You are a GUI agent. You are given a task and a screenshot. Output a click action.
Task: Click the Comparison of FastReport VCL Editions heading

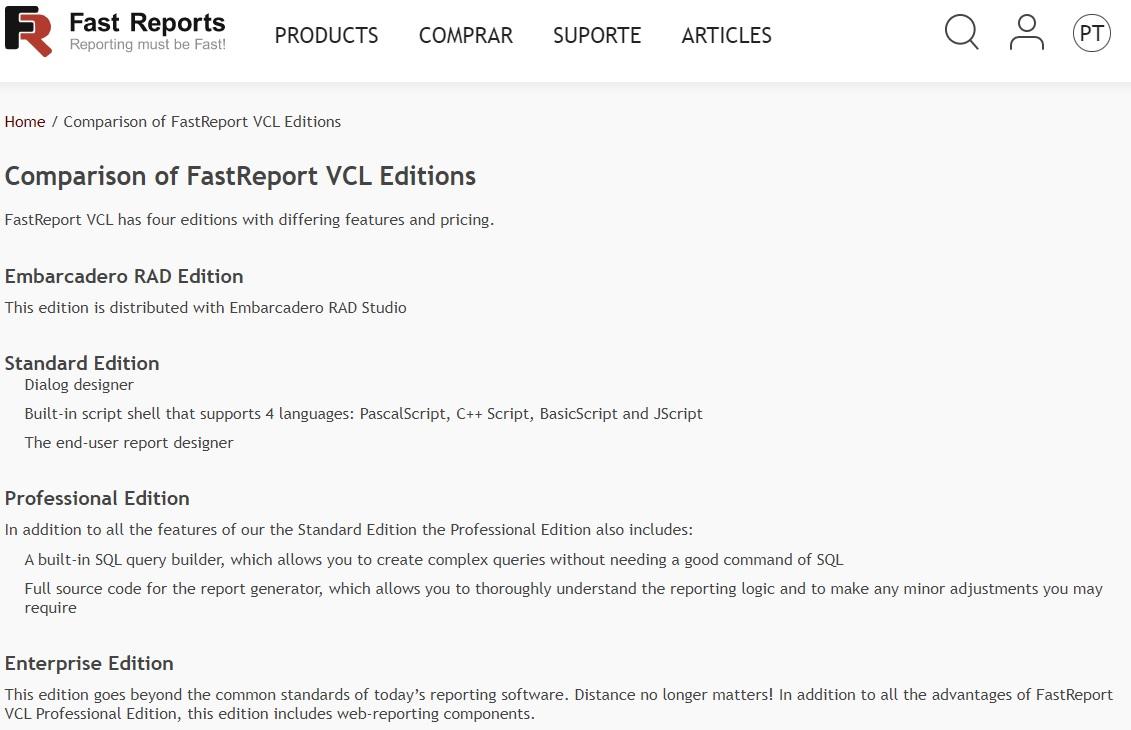pos(240,176)
